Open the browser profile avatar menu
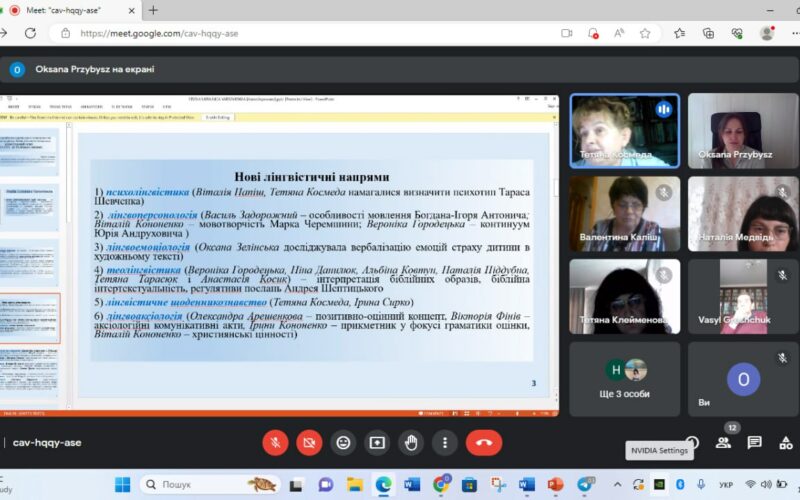 tap(767, 33)
